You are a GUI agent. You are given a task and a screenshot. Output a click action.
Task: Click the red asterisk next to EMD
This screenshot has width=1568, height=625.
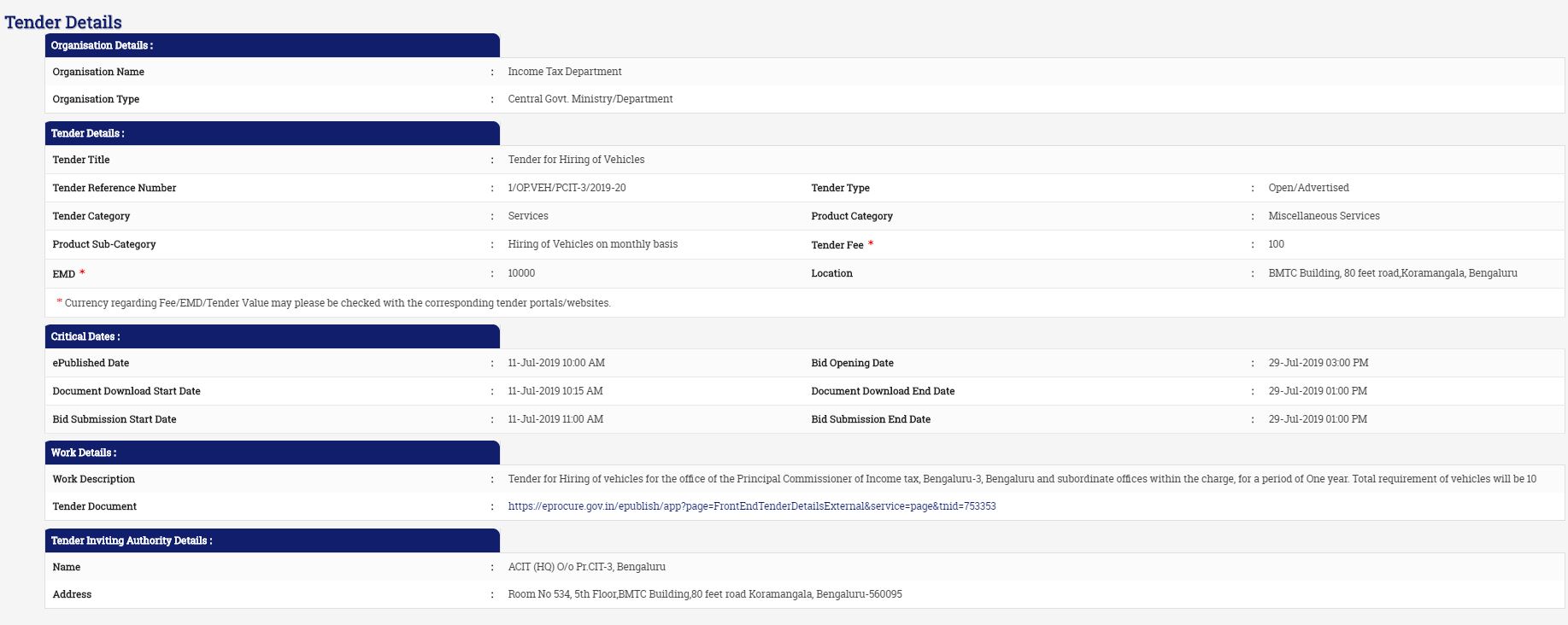tap(83, 273)
